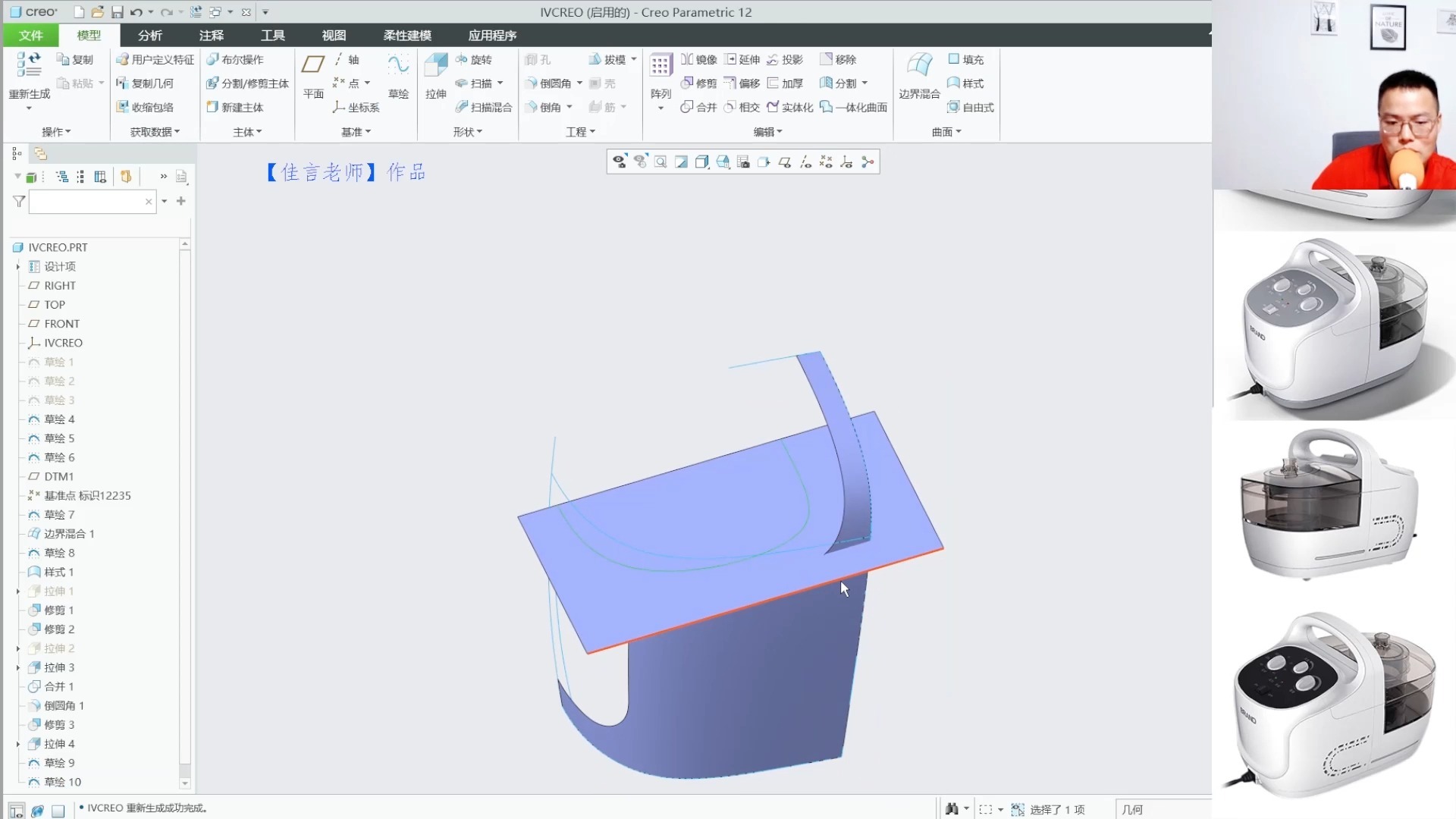Select the Revolve (旋转) tool

[474, 59]
